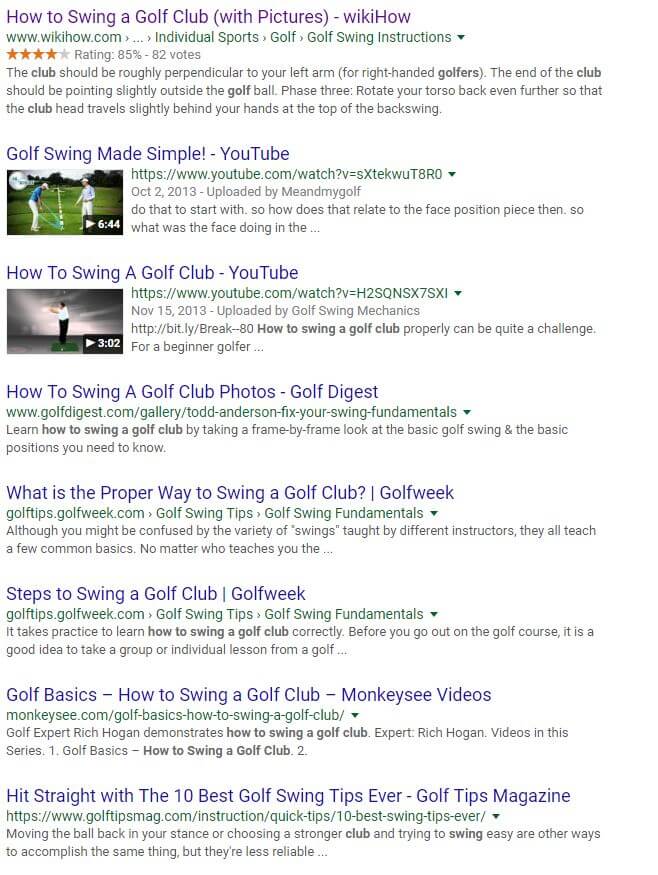Click 'Rating: 85% - 82 votes' text
658x875 pixels.
[x=137, y=55]
